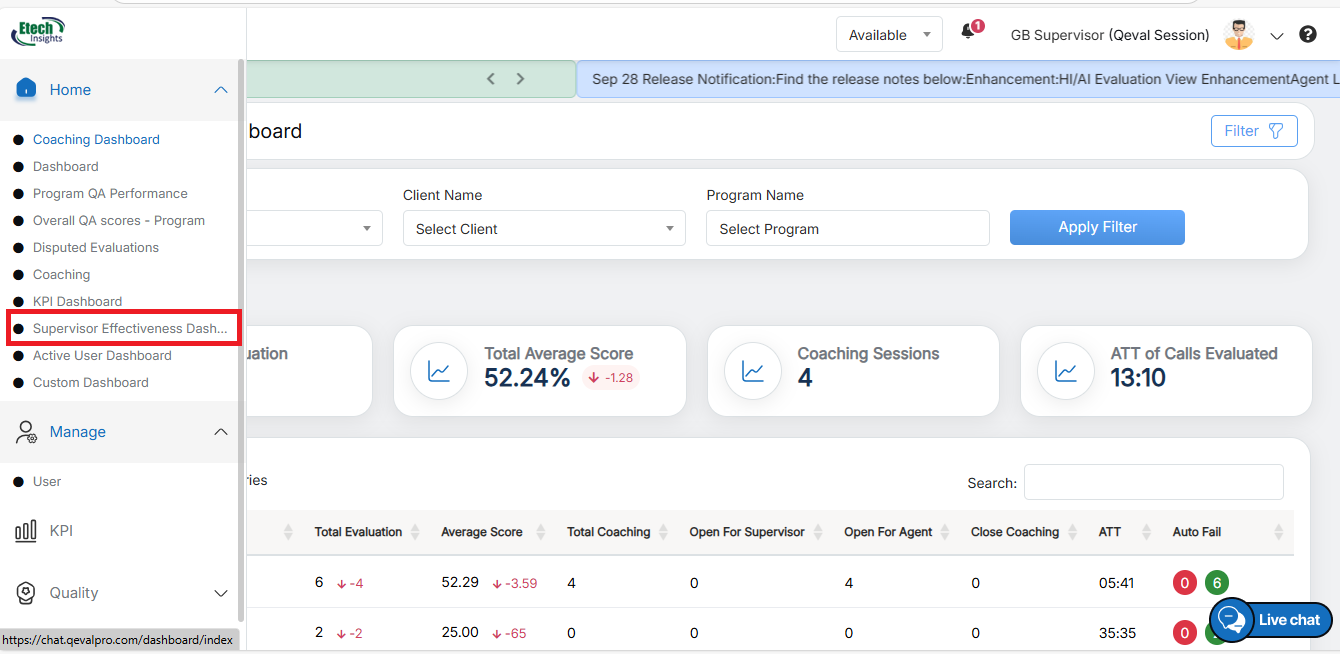Click the ATT of Calls Evaluated icon

tap(1066, 371)
